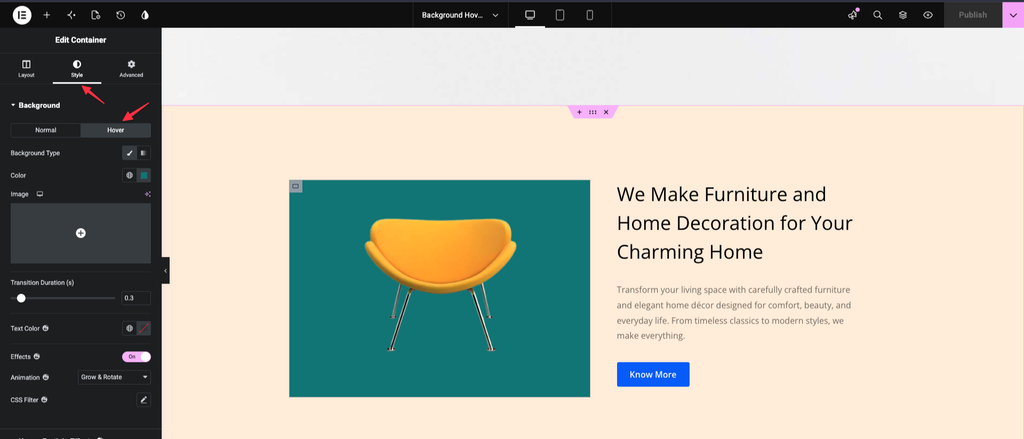
Task: Switch to the Layout tab
Action: [26, 69]
